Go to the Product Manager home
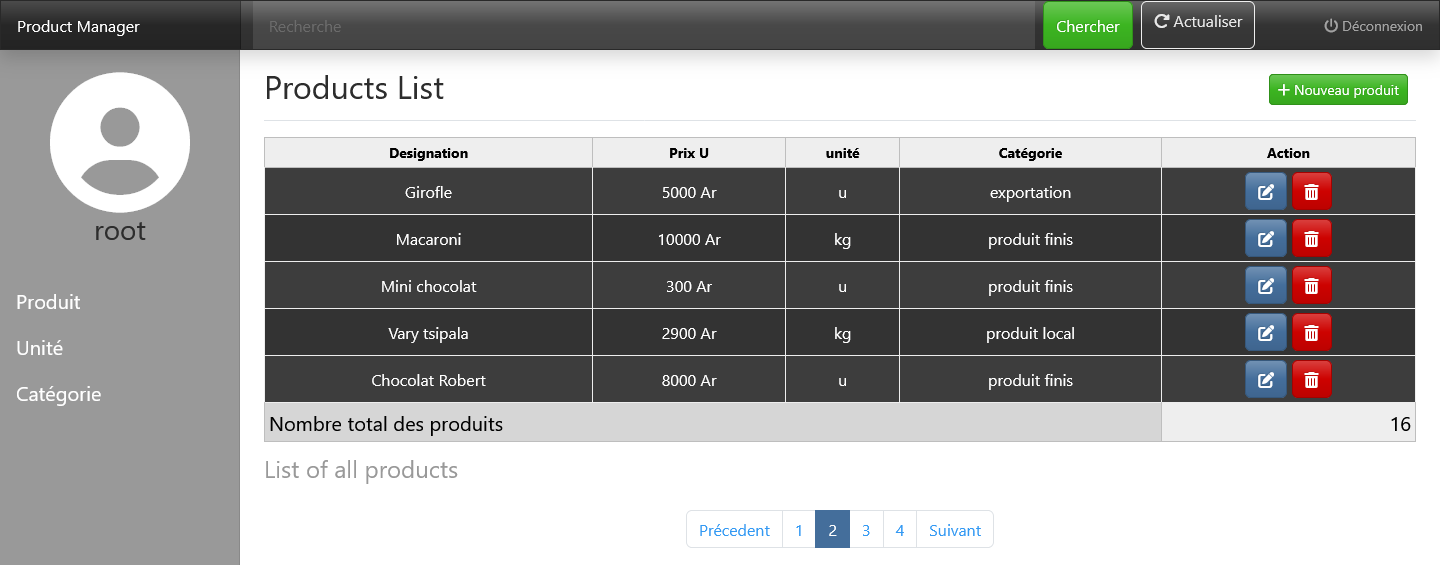Image resolution: width=1440 pixels, height=565 pixels. 78,26
